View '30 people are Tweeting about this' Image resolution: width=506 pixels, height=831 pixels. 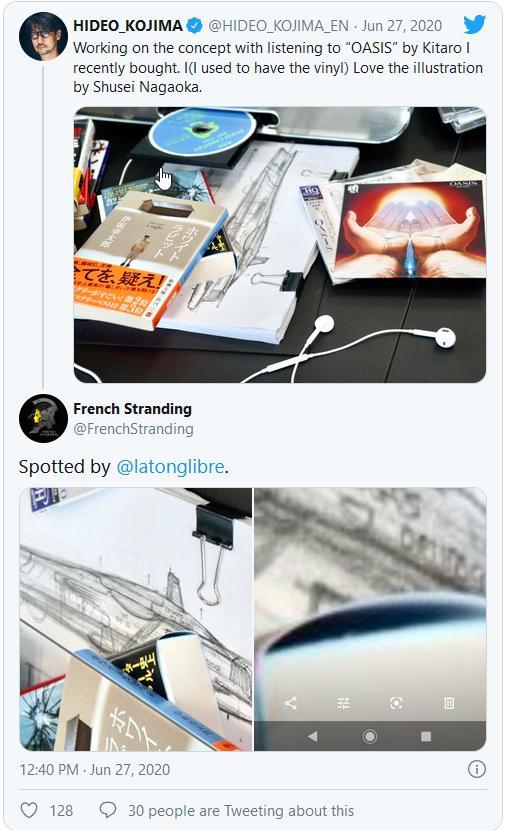point(241,811)
